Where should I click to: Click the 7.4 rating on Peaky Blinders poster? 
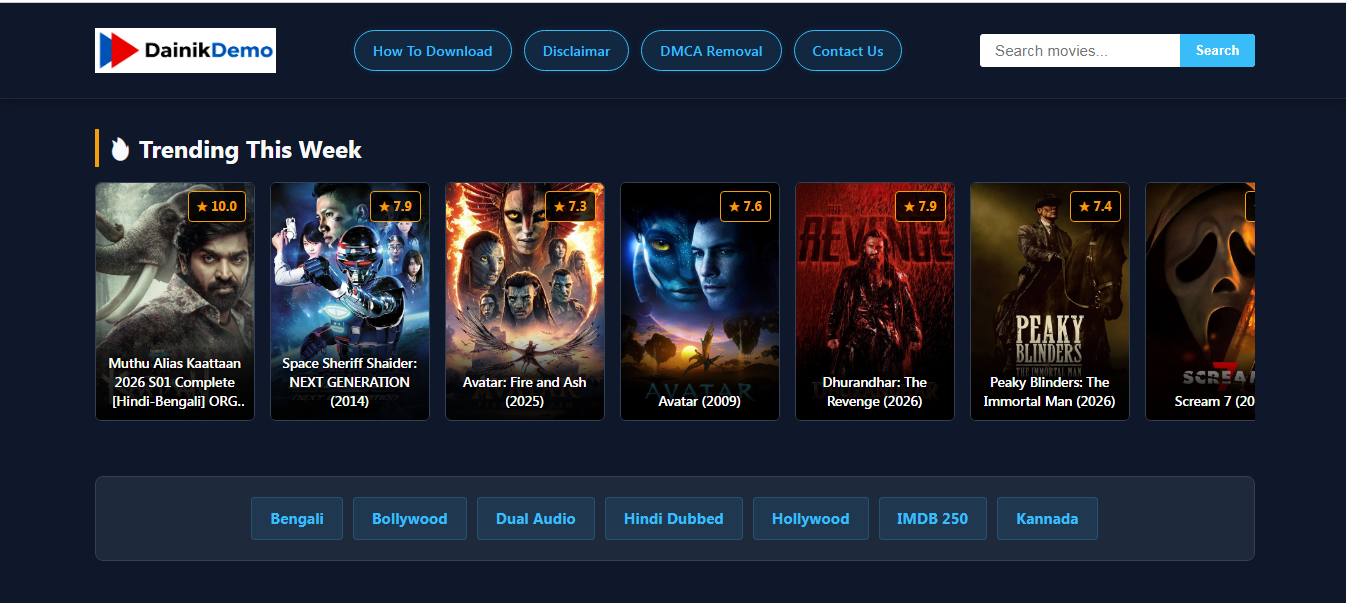[x=1095, y=206]
